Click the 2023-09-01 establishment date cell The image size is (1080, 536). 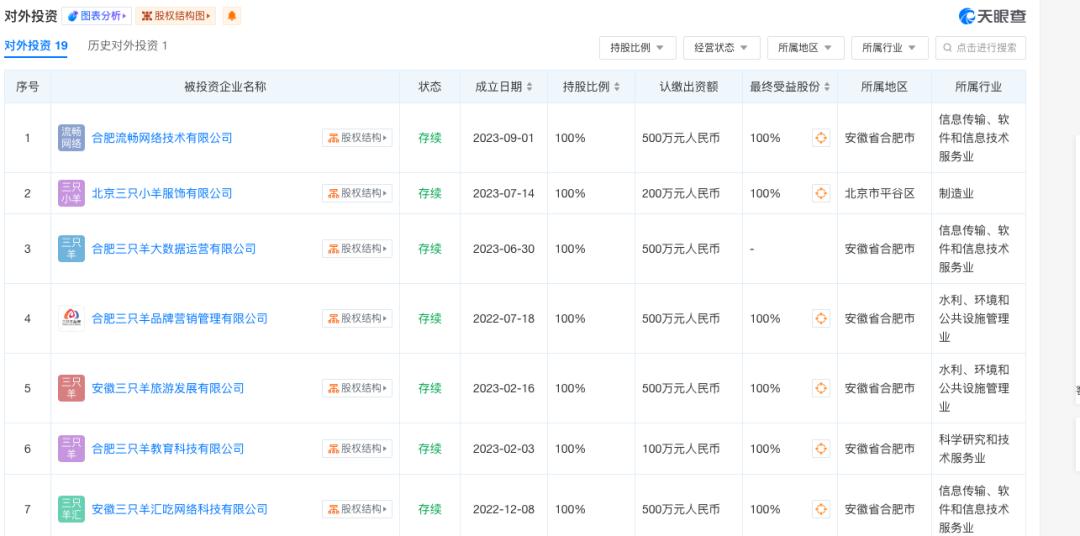(503, 138)
